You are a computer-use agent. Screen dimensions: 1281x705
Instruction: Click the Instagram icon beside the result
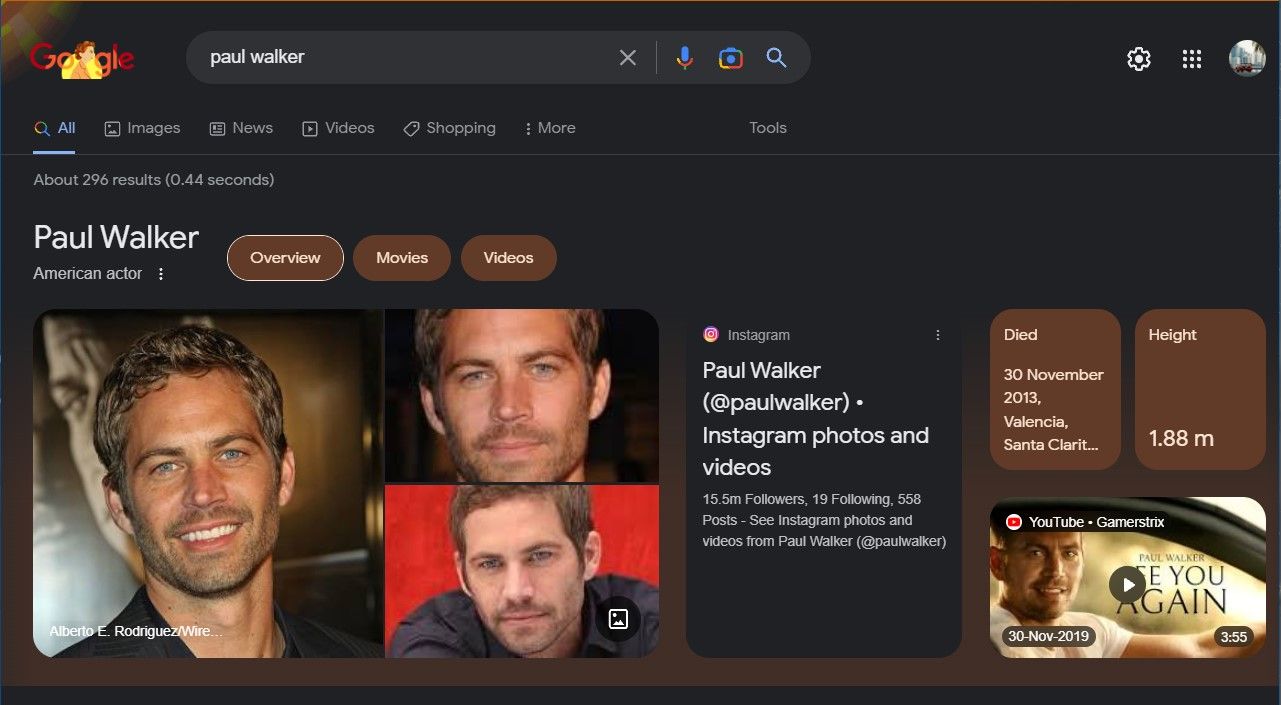coord(711,334)
